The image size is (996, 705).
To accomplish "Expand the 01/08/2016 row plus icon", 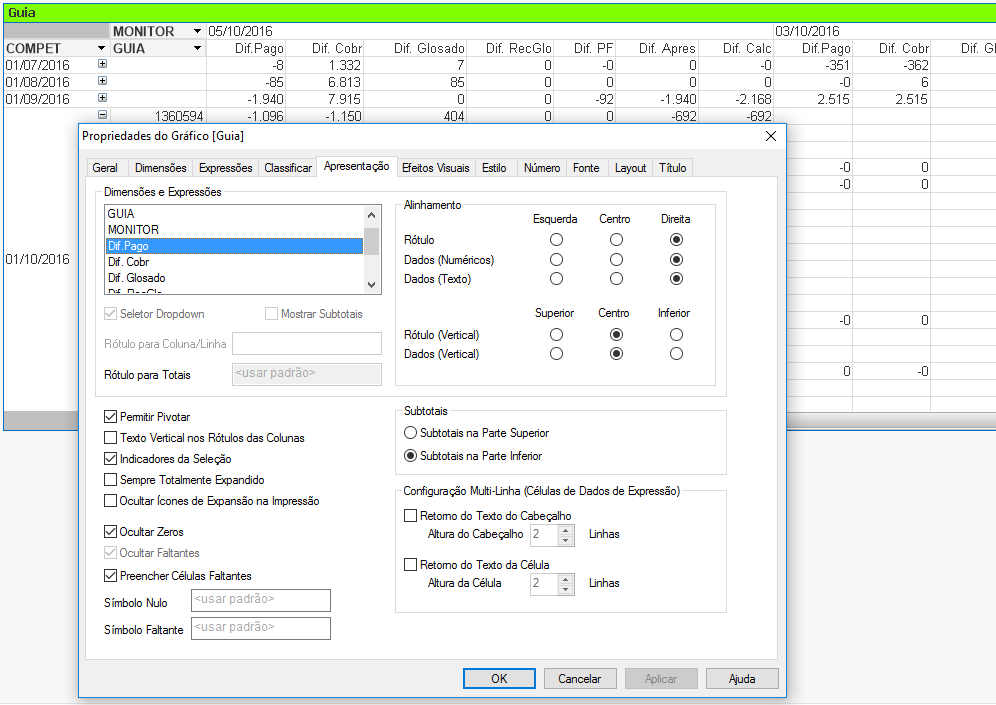I will (102, 81).
